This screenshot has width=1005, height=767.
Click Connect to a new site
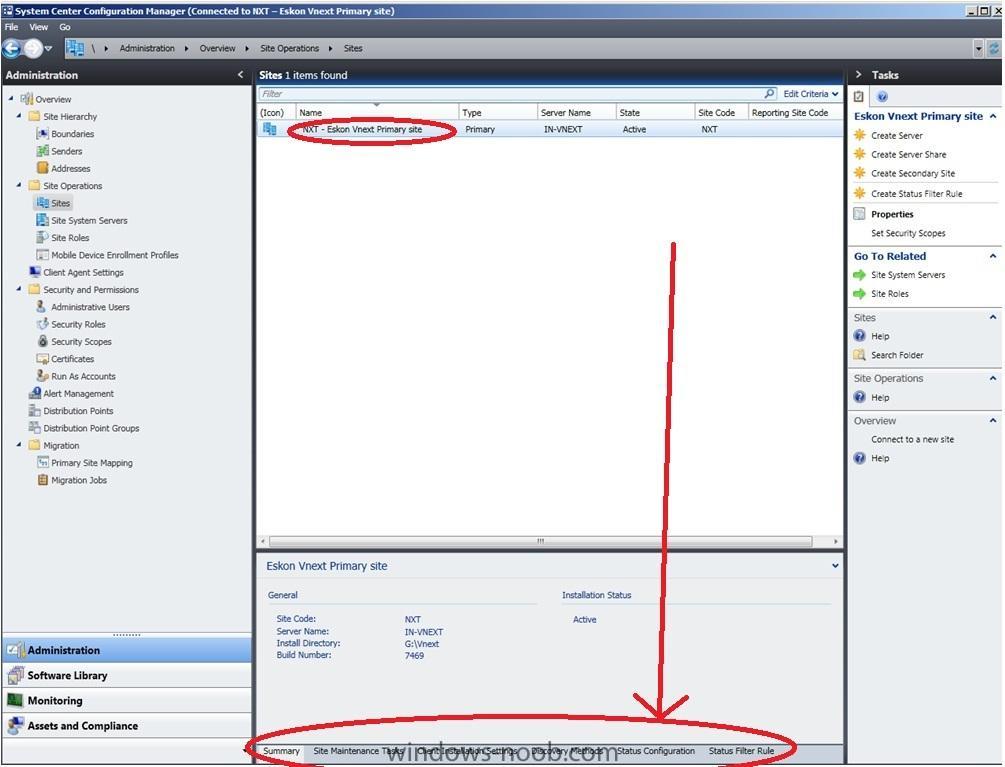pos(912,440)
